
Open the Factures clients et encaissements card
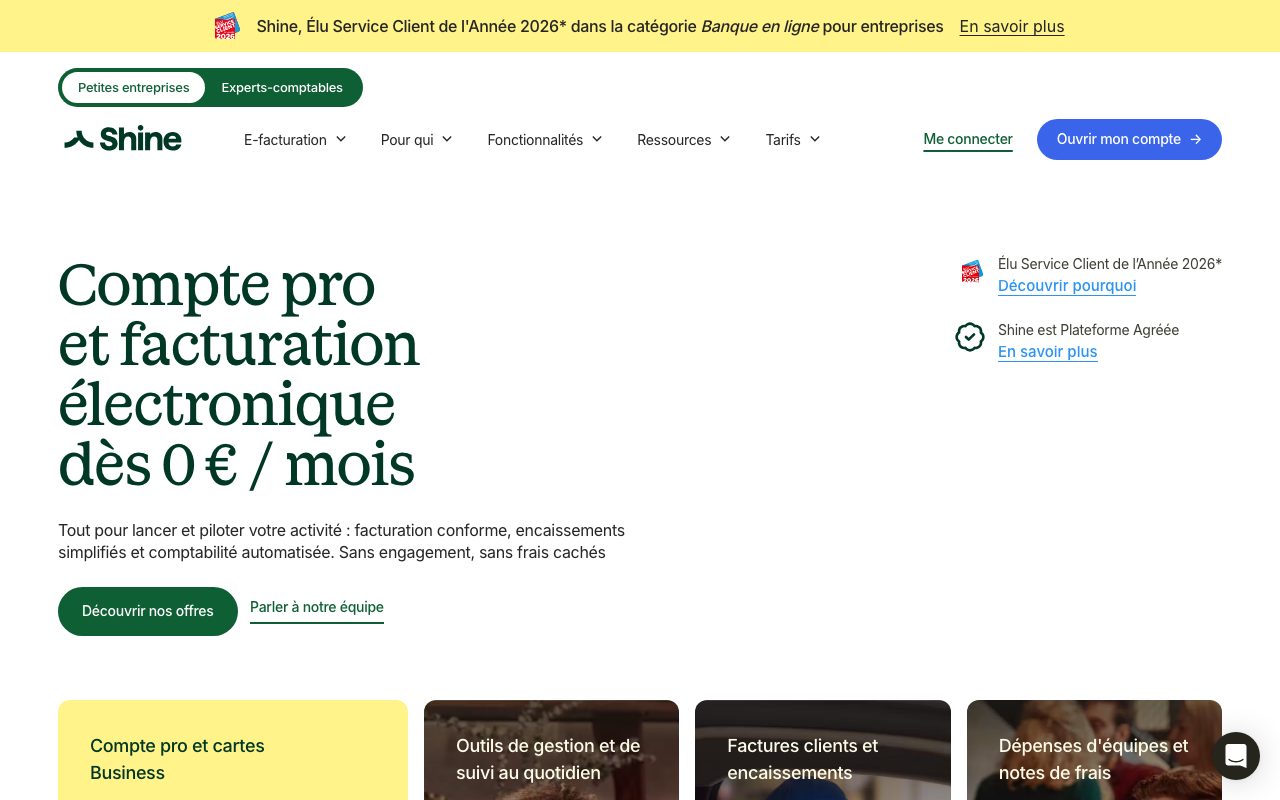(x=823, y=750)
